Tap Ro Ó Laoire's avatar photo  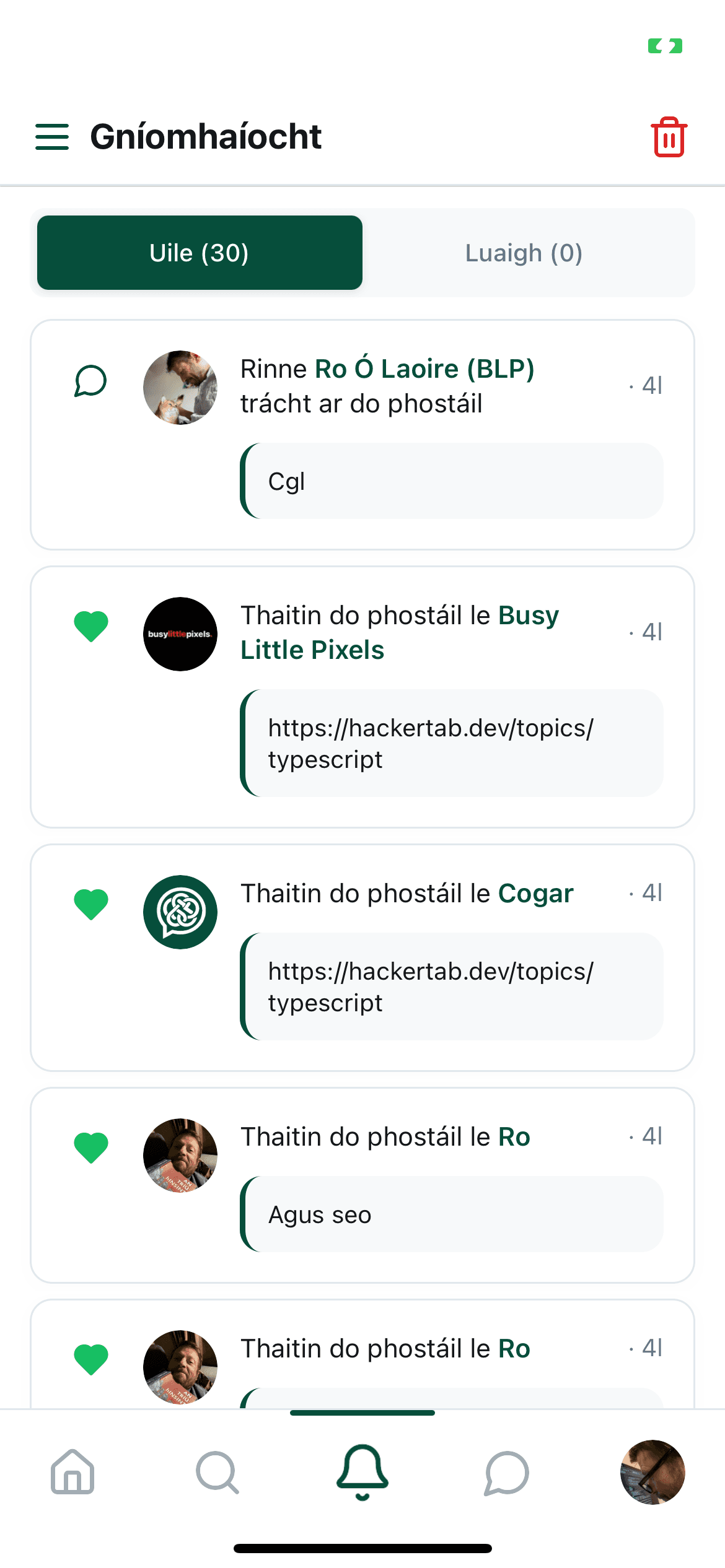[180, 388]
